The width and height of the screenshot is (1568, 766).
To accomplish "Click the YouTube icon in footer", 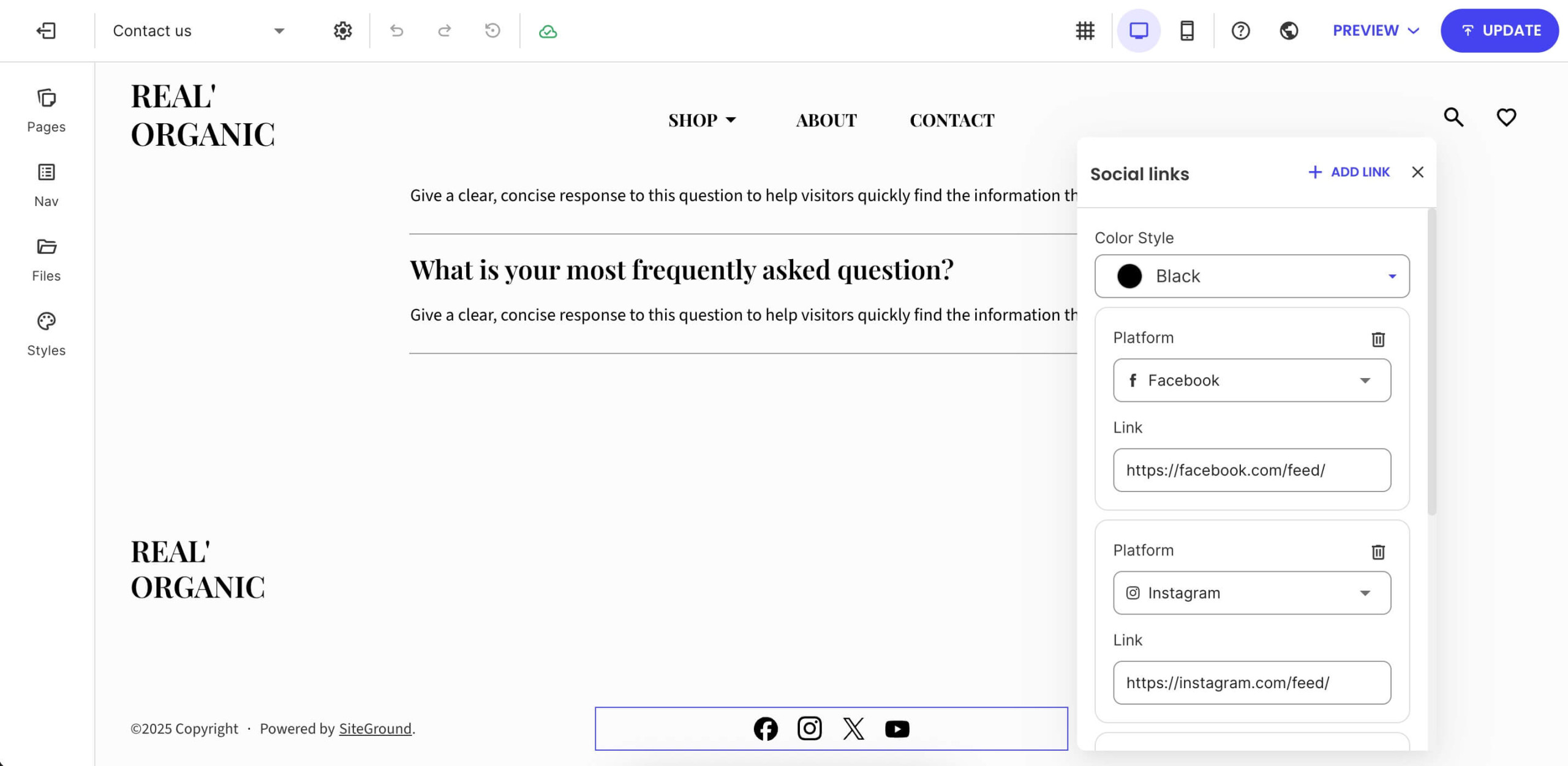I will (x=897, y=729).
